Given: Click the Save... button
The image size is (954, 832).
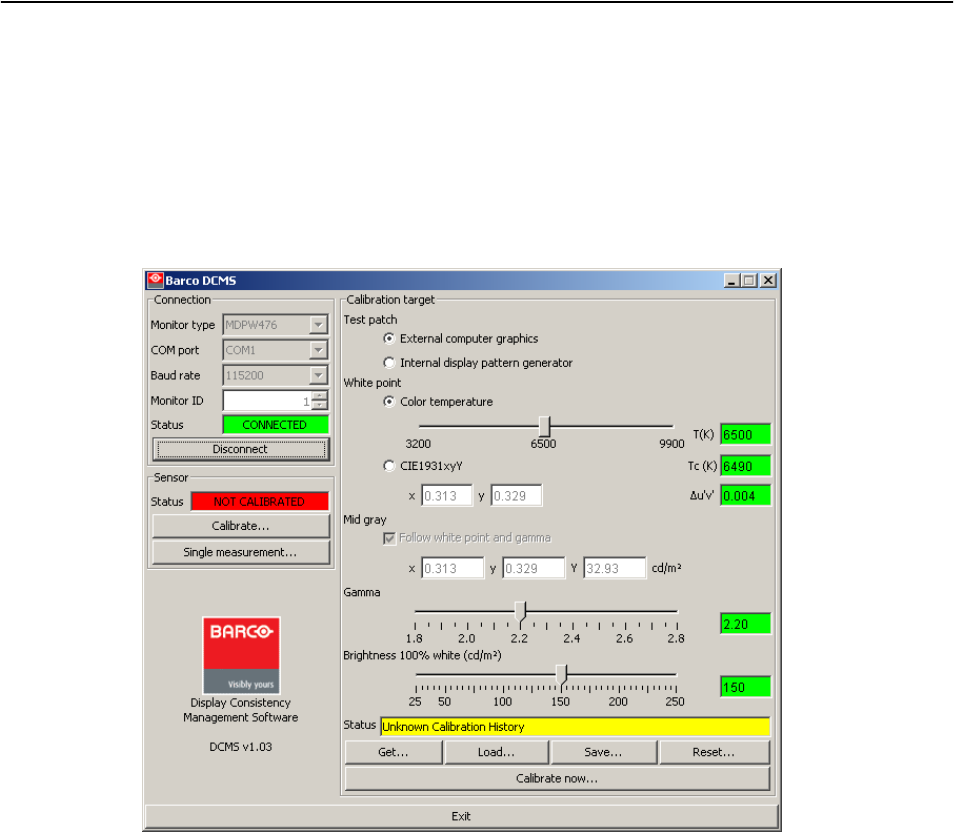Looking at the screenshot, I should pos(604,752).
